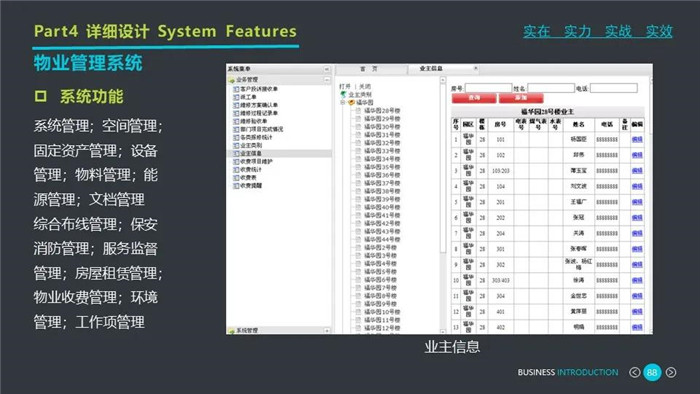Image resolution: width=700 pixels, height=394 pixels.
Task: Collapse the 业务管理 section
Action: [327, 80]
